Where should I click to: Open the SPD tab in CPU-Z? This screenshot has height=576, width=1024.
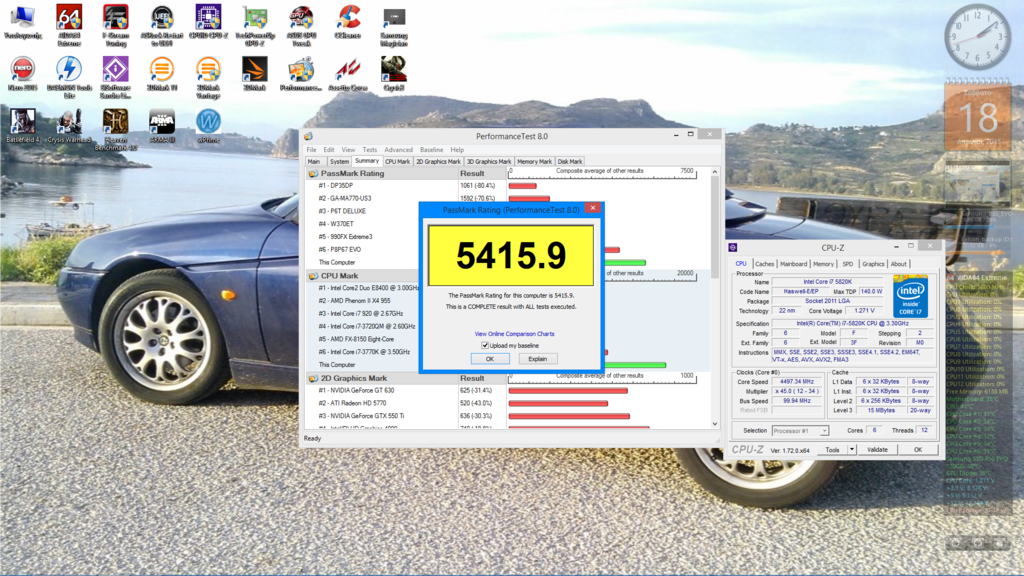click(848, 264)
